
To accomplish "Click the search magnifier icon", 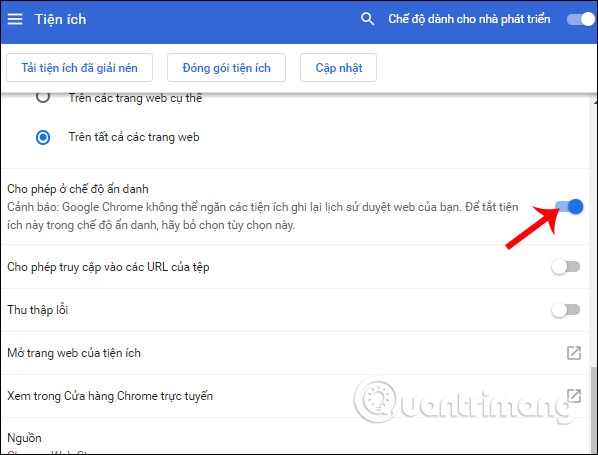I will pyautogui.click(x=367, y=19).
